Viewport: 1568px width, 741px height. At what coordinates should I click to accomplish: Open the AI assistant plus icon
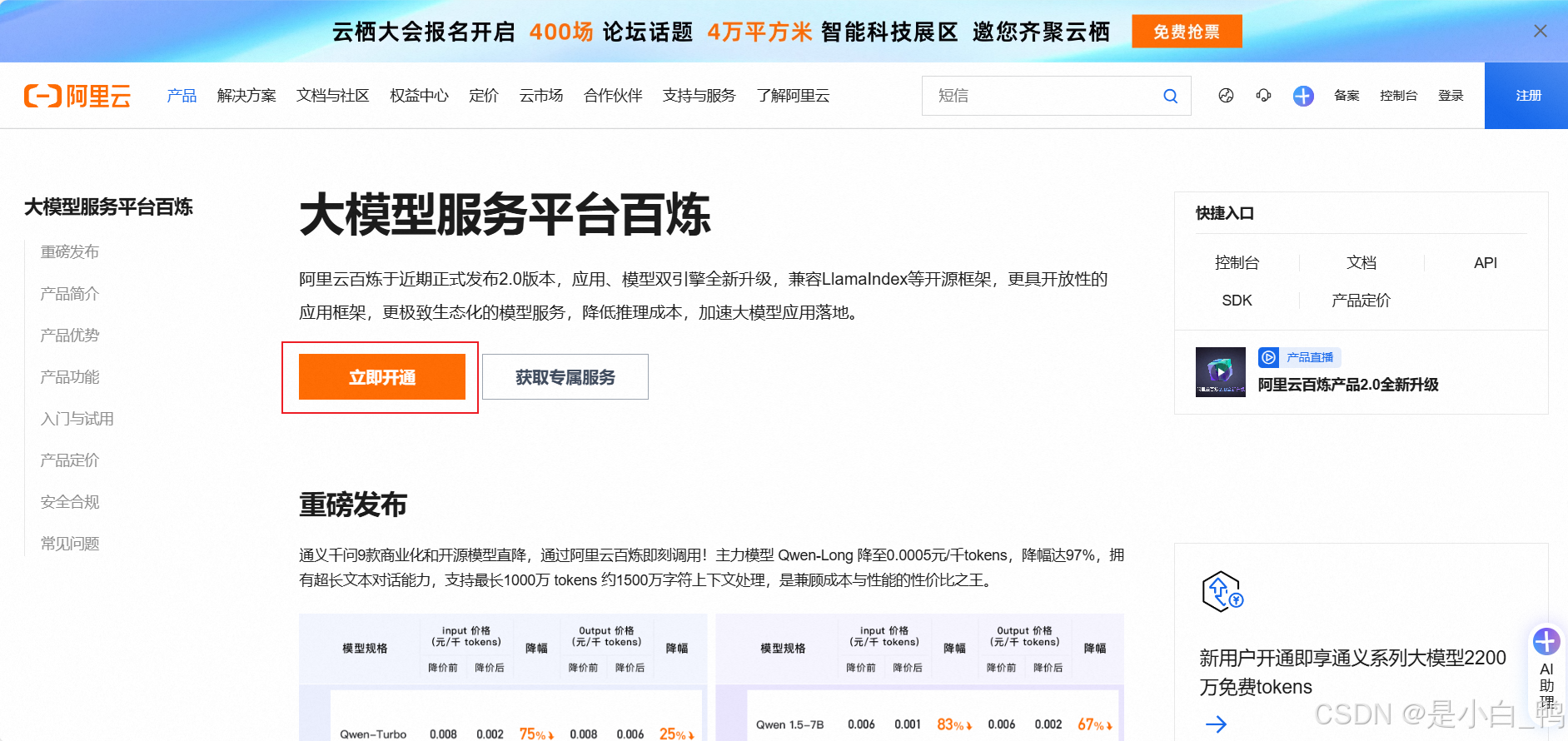[x=1546, y=641]
